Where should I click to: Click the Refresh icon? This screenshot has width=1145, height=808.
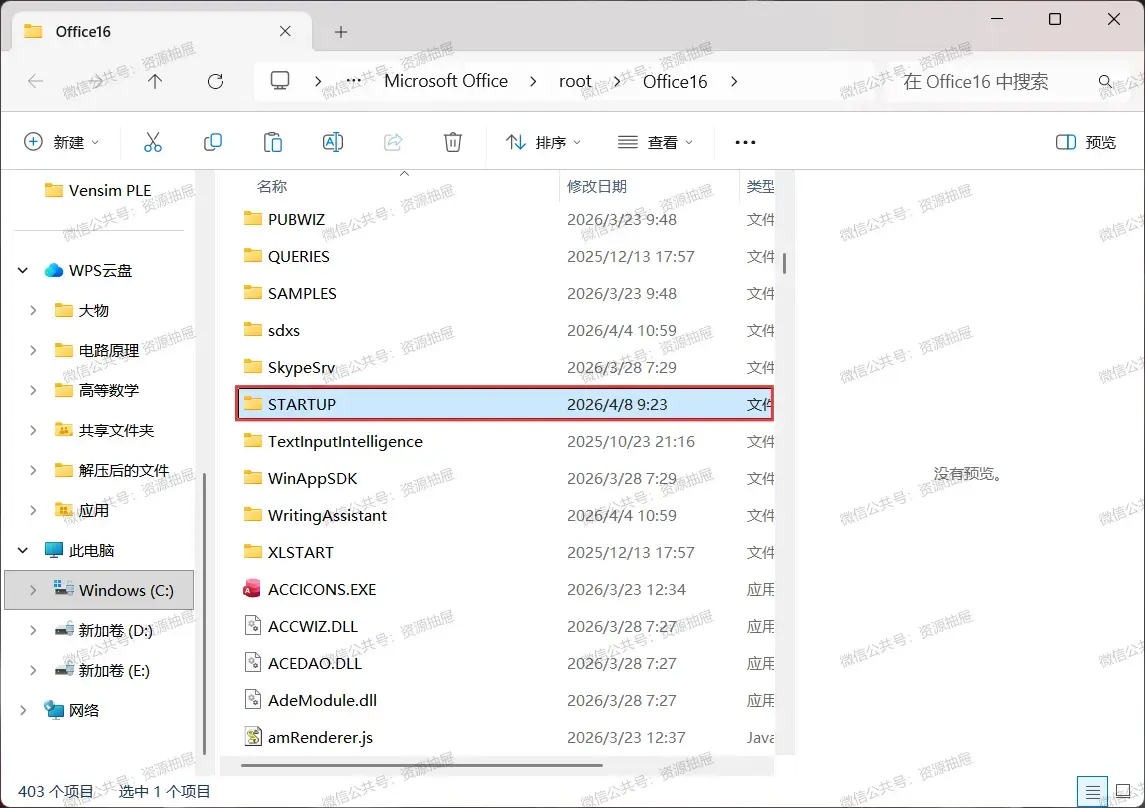(x=215, y=81)
